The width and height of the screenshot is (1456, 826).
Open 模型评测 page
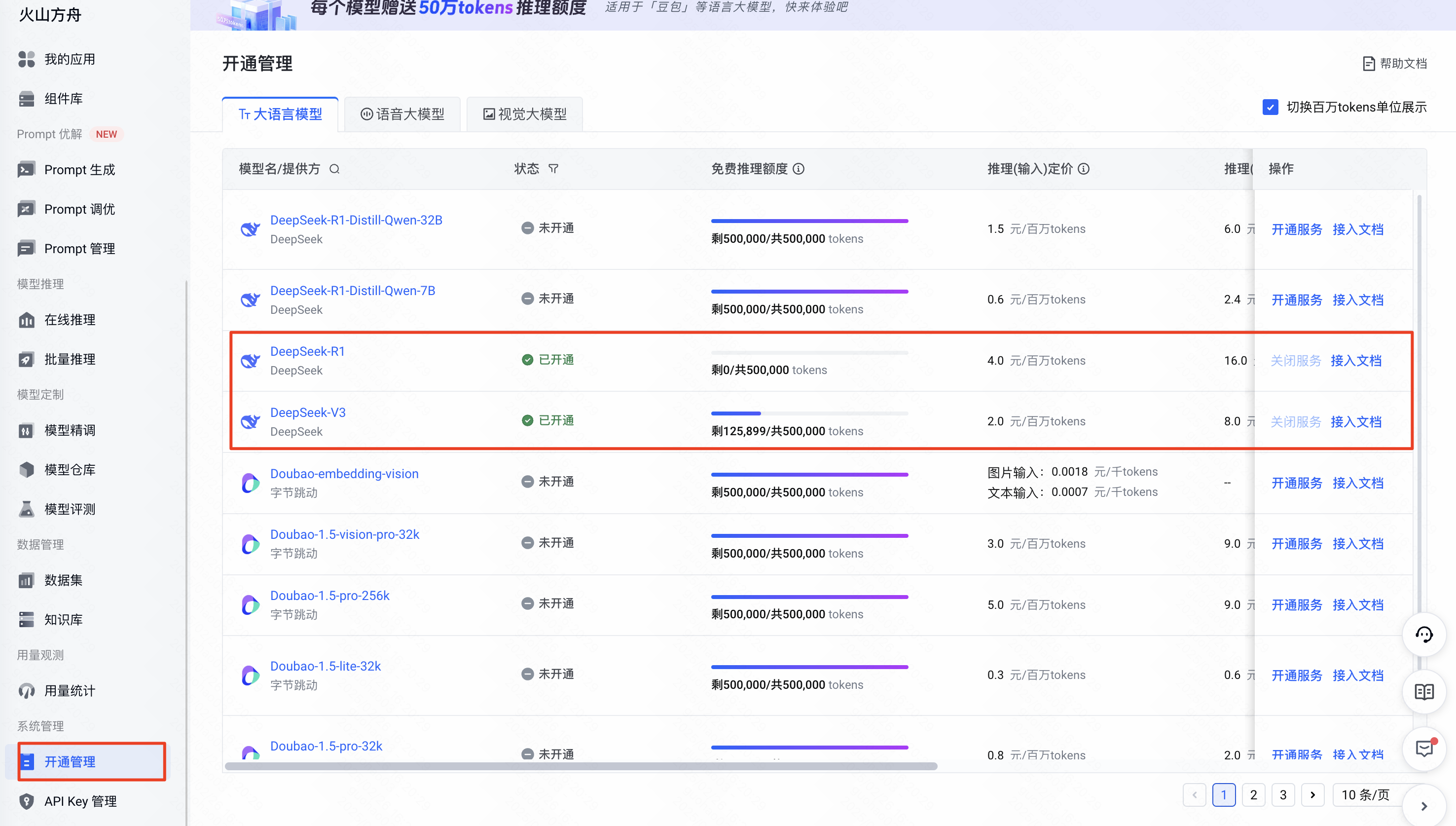click(x=70, y=509)
